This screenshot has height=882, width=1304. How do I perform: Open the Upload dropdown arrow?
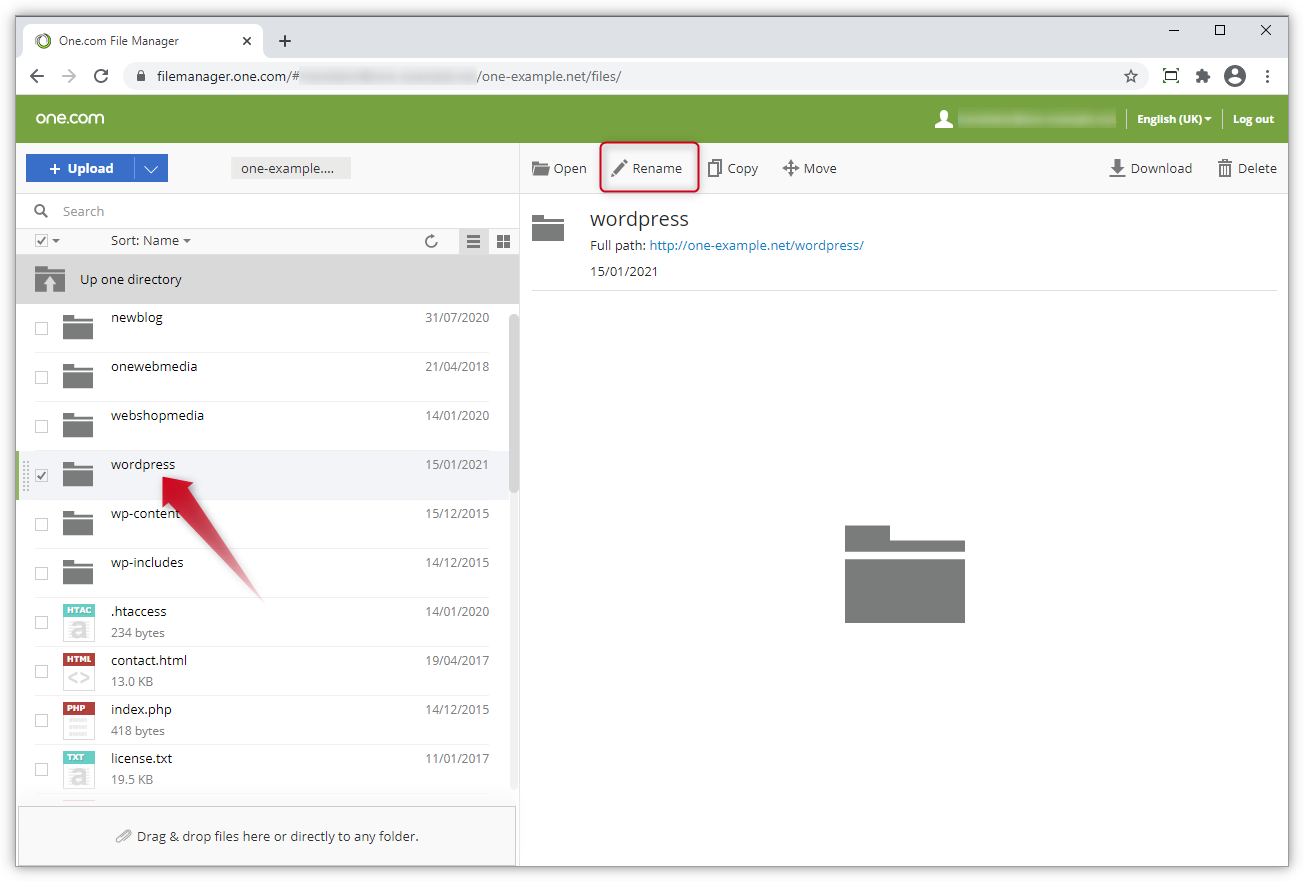point(151,167)
